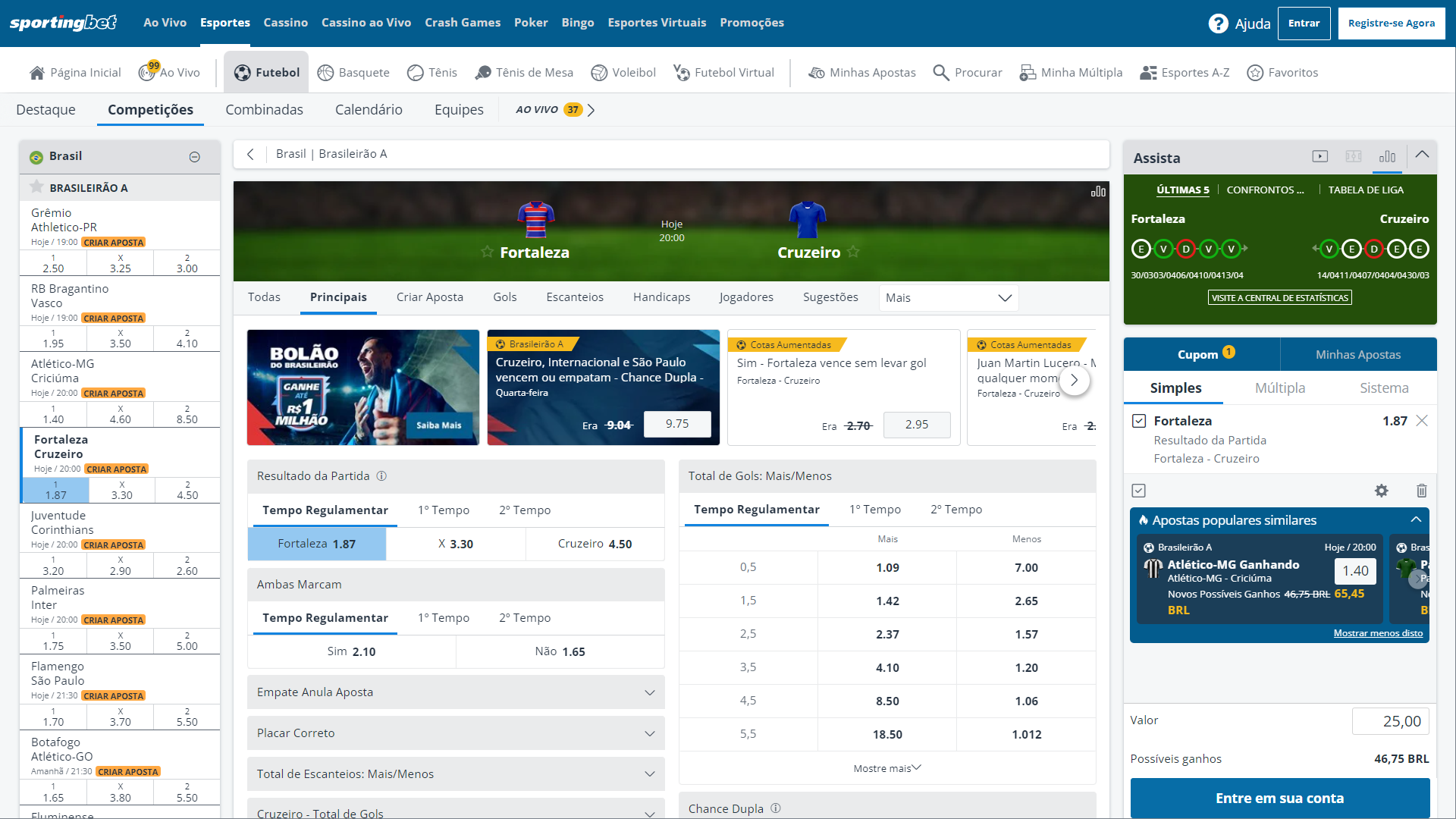Viewport: 1456px width, 819px height.
Task: Show info for Chance Dupla
Action: pos(776,808)
